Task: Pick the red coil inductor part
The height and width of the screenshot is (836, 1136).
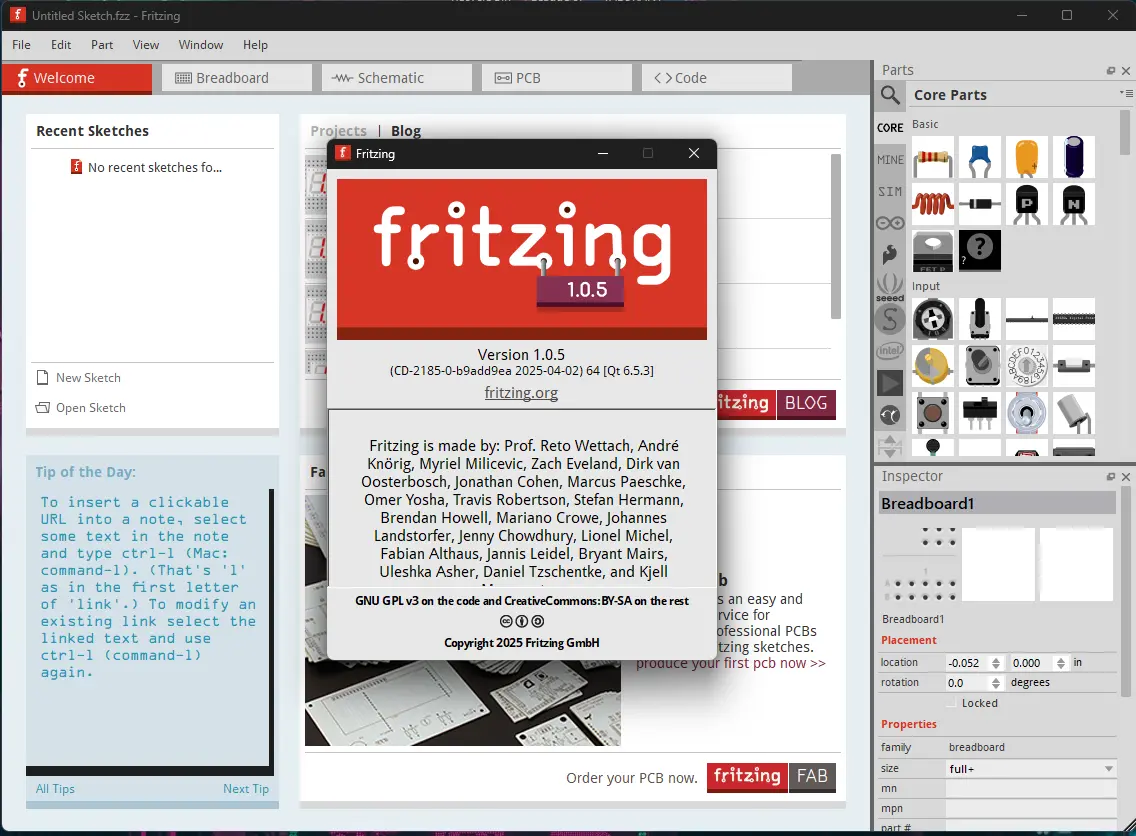Action: coord(932,204)
